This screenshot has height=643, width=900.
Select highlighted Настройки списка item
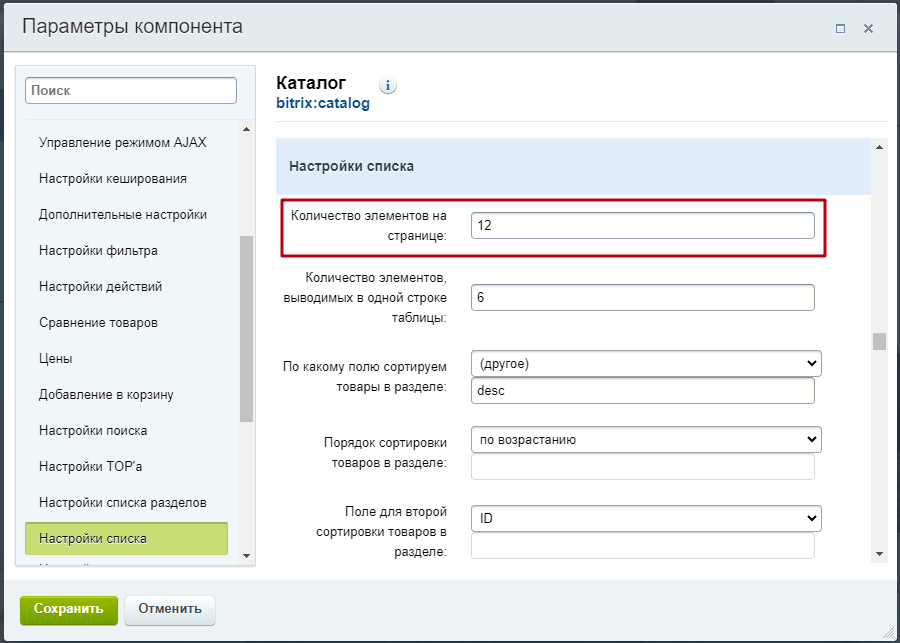click(x=126, y=539)
